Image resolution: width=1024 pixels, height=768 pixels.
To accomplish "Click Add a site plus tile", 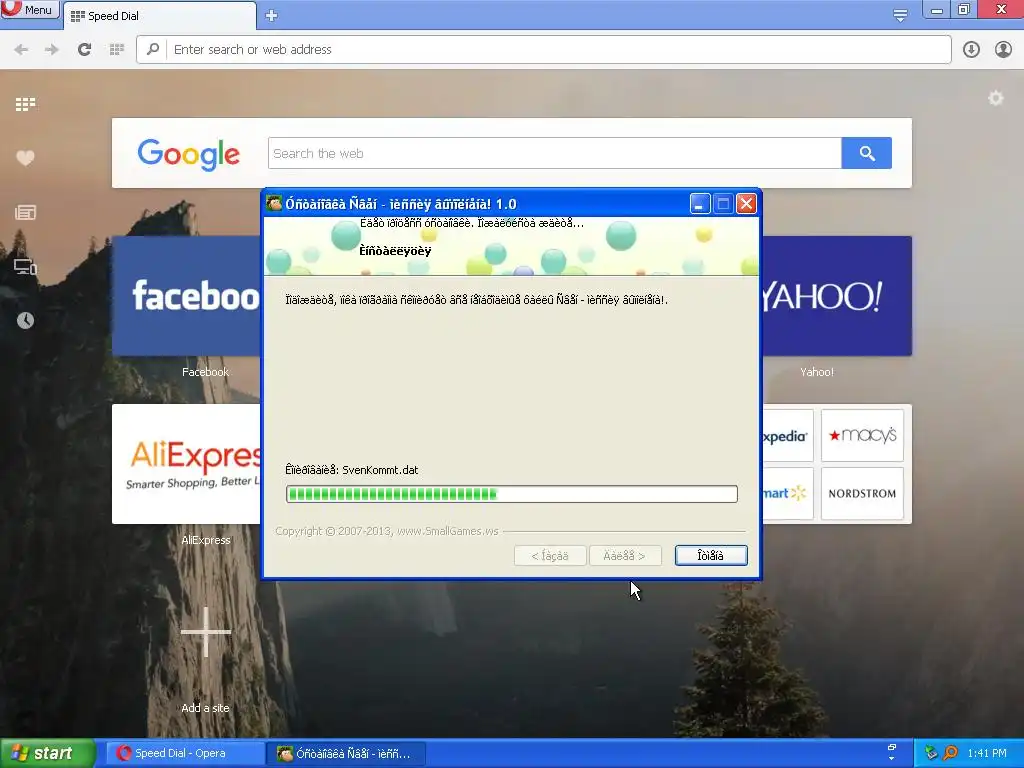I will point(206,632).
